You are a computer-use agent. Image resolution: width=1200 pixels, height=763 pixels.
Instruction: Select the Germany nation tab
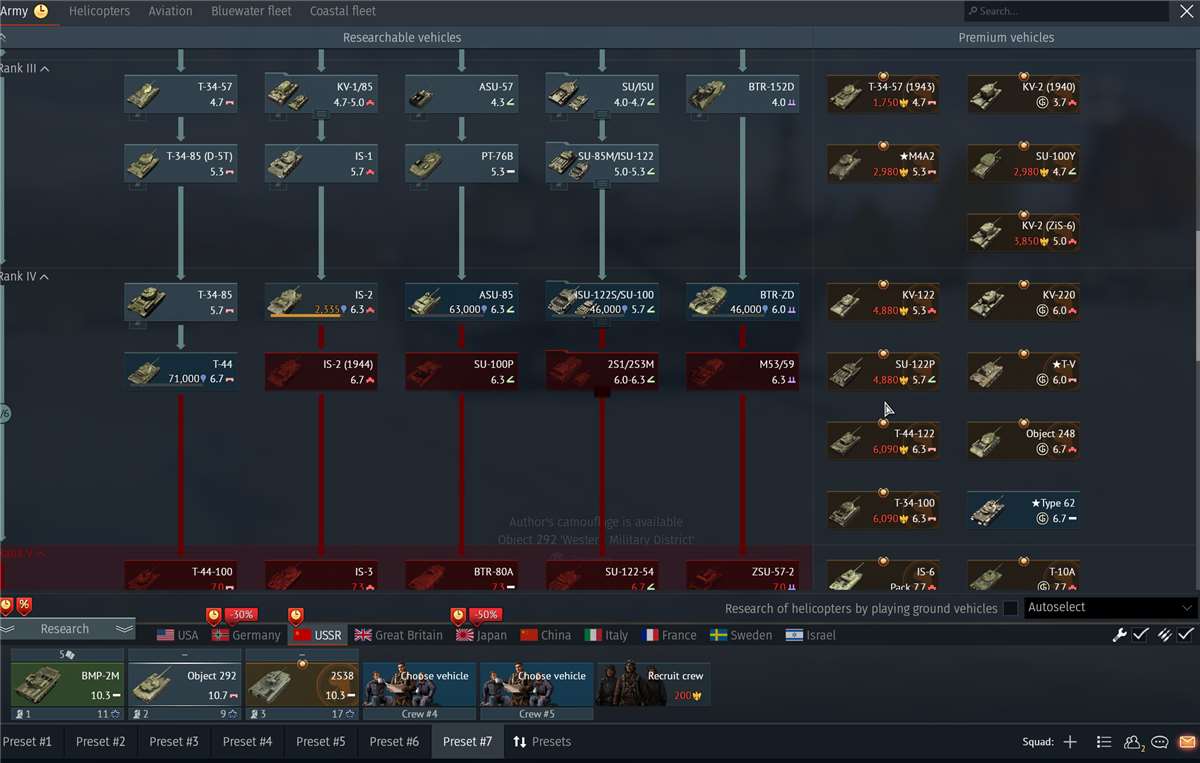click(x=246, y=635)
